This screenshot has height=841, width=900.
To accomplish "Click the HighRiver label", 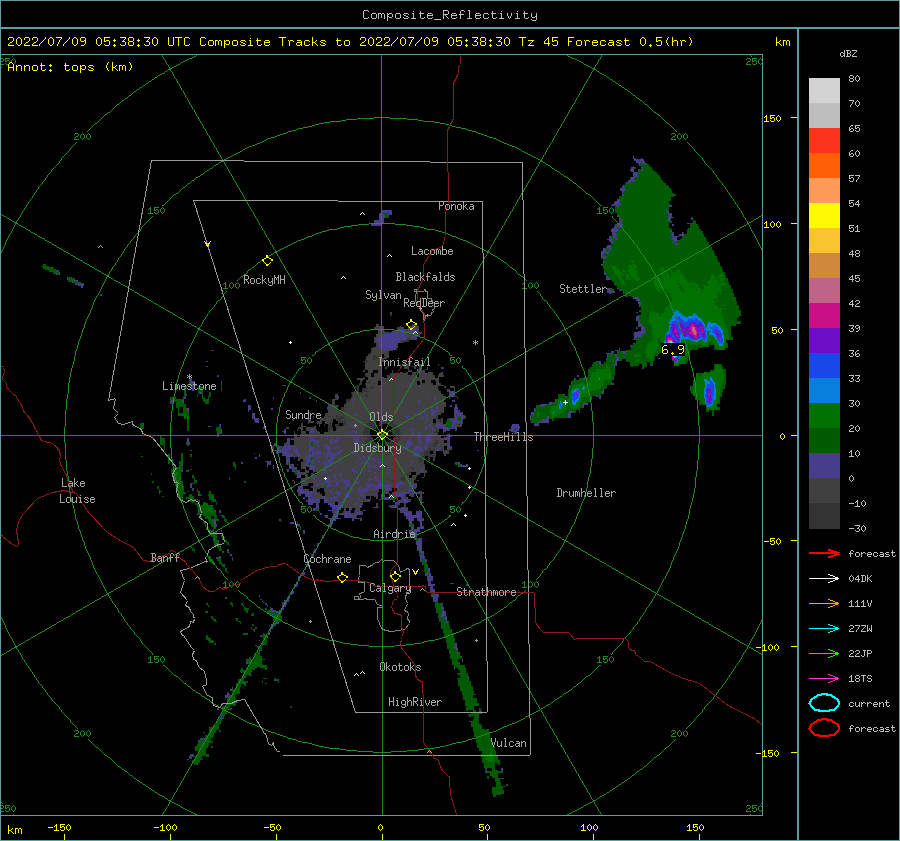I will click(415, 702).
